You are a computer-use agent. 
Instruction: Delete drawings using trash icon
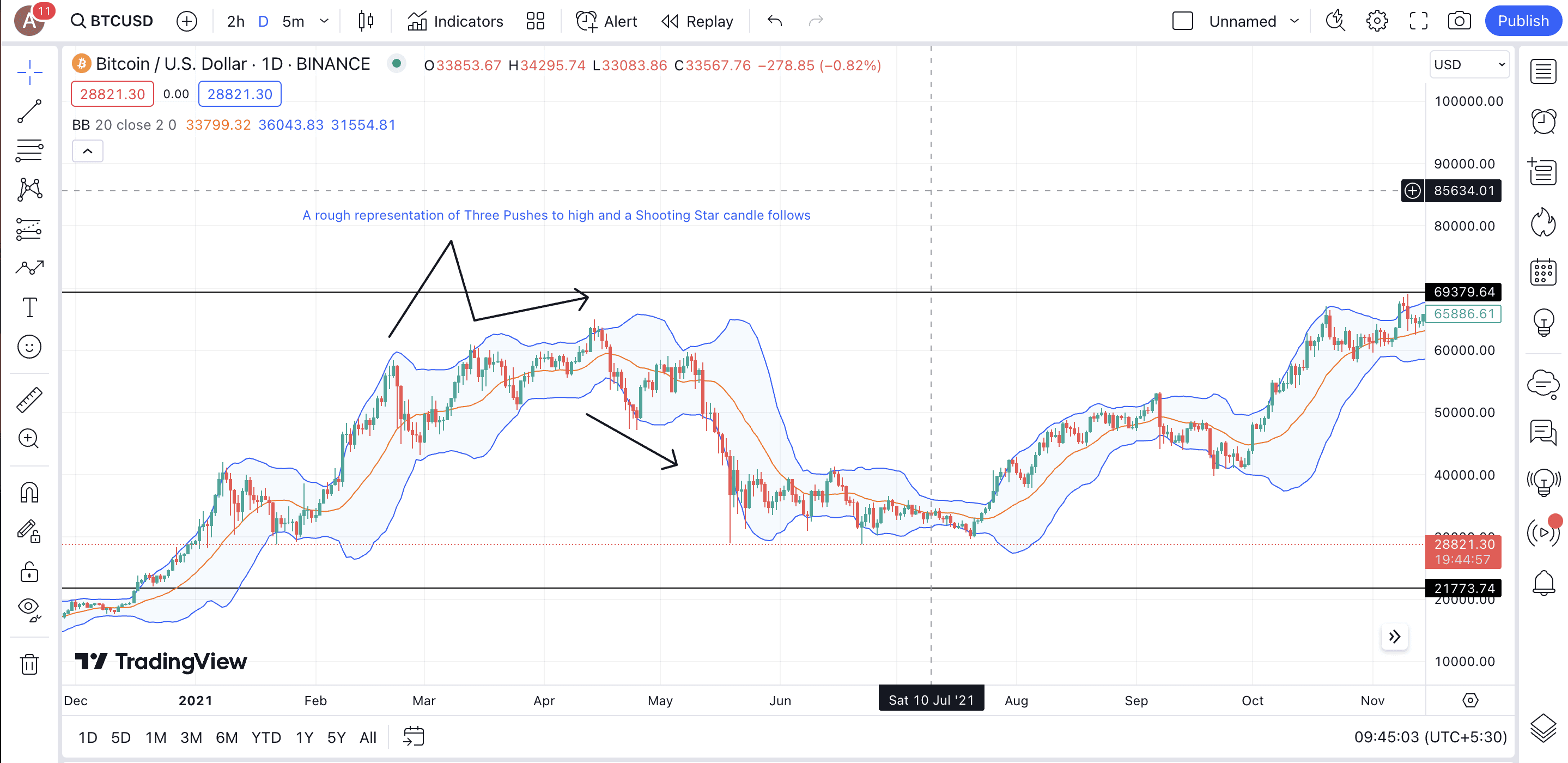tap(29, 663)
